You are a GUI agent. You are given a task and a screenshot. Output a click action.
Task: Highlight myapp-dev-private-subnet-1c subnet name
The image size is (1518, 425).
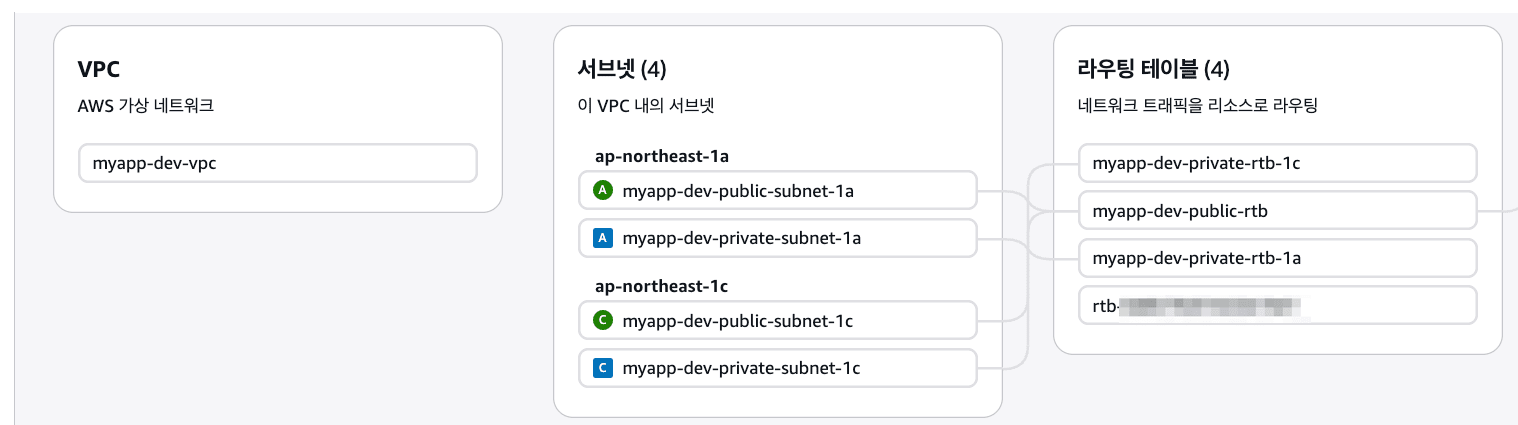(741, 368)
